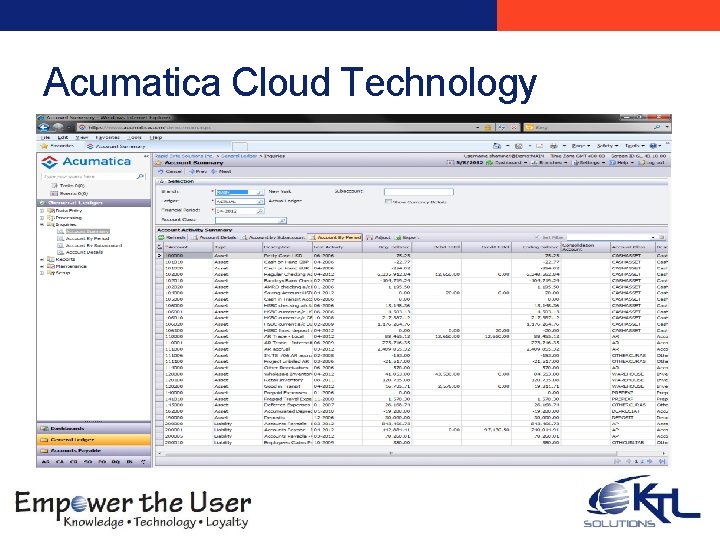
Task: Click the Favorites star icon
Action: coord(45,146)
